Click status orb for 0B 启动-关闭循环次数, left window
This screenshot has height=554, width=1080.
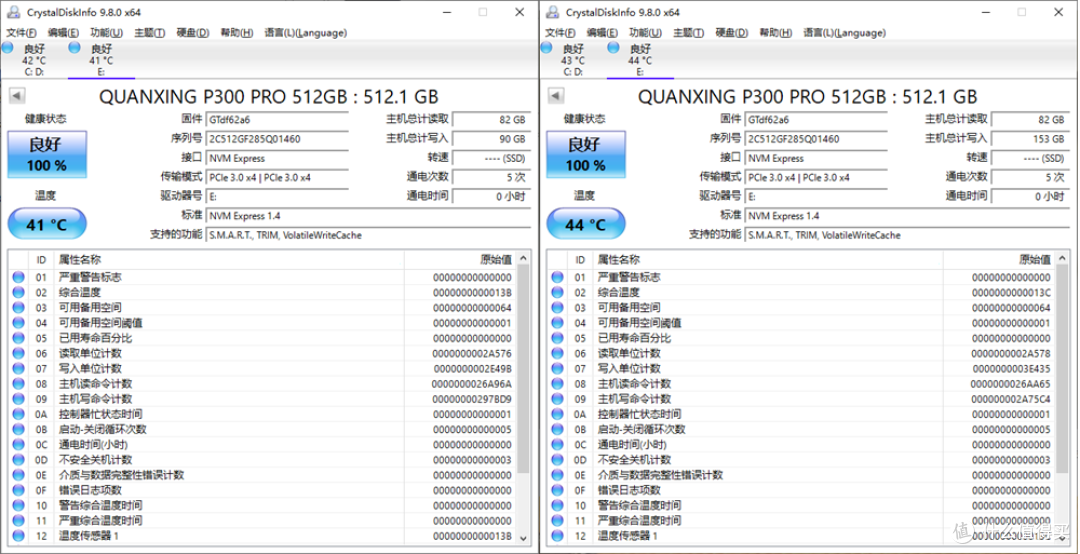pos(18,429)
